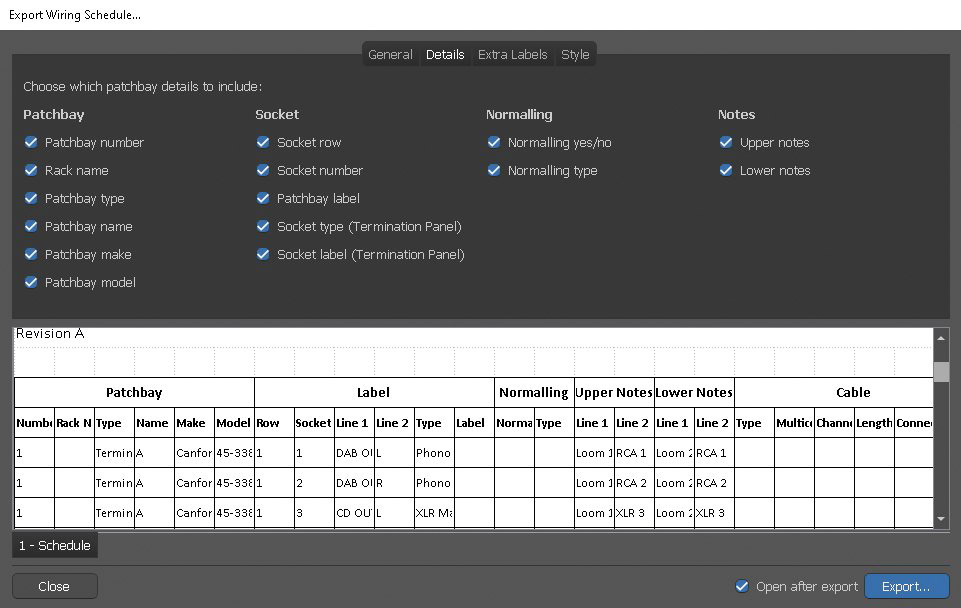Click the Cable column header in preview

[x=852, y=393]
